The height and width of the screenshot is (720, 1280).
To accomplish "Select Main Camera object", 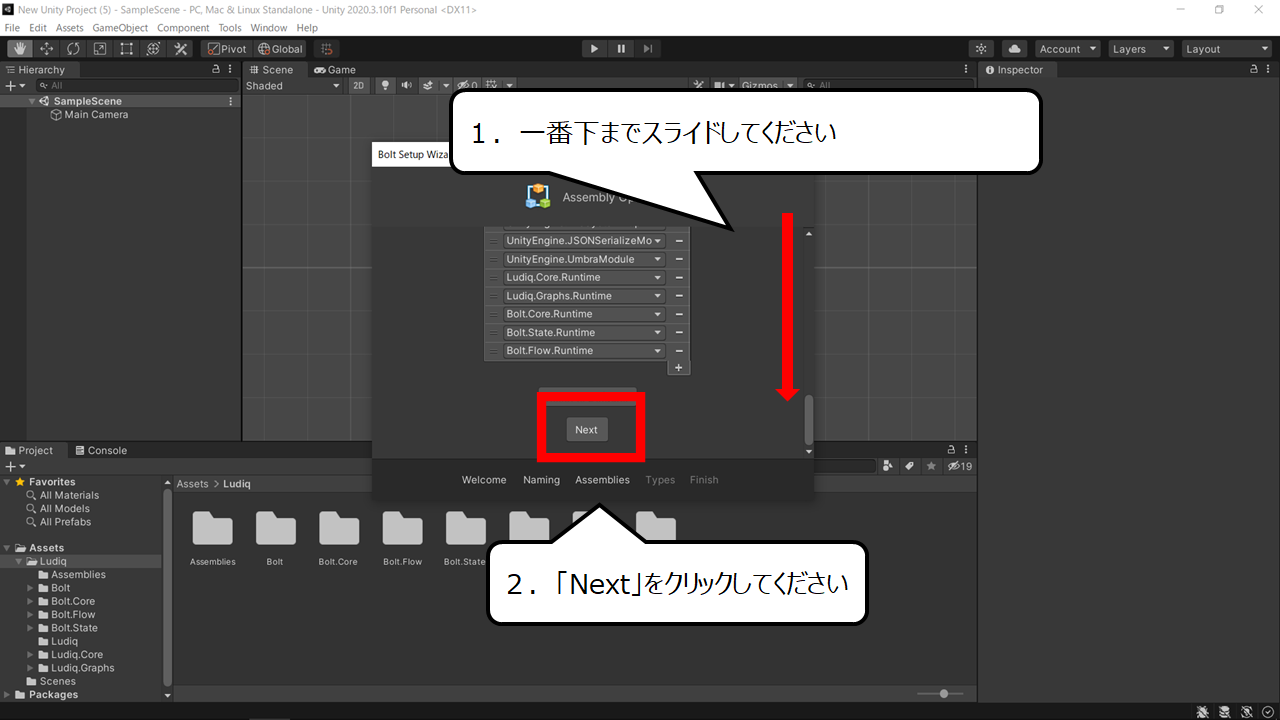I will tap(96, 115).
